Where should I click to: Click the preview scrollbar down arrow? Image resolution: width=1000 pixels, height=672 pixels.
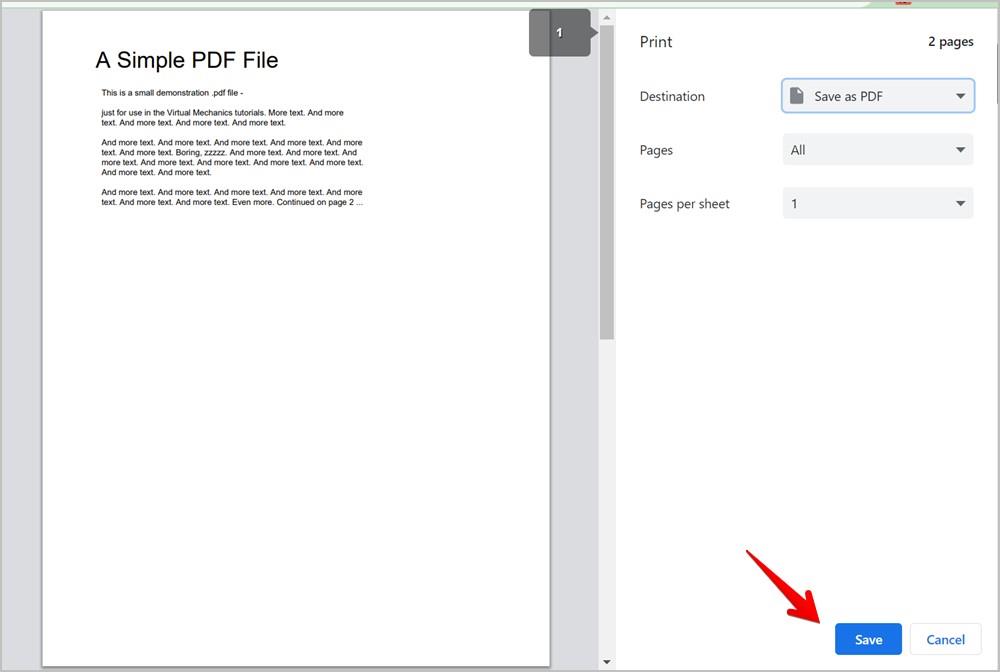(607, 662)
